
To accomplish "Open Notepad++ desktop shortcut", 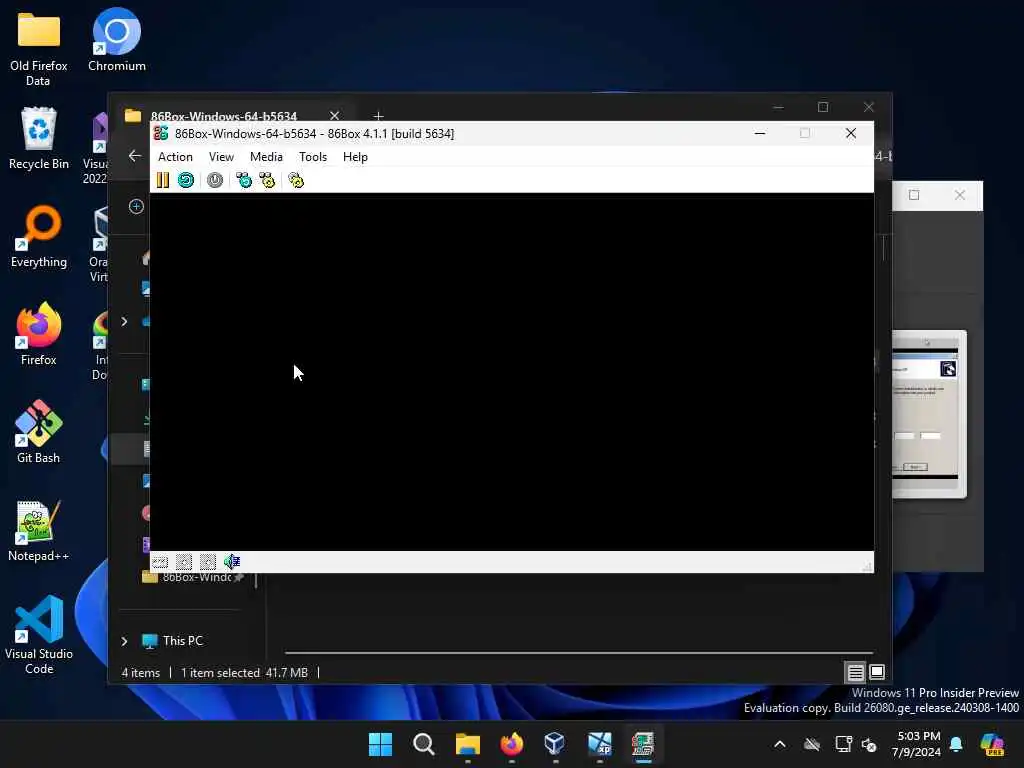I will tap(39, 530).
